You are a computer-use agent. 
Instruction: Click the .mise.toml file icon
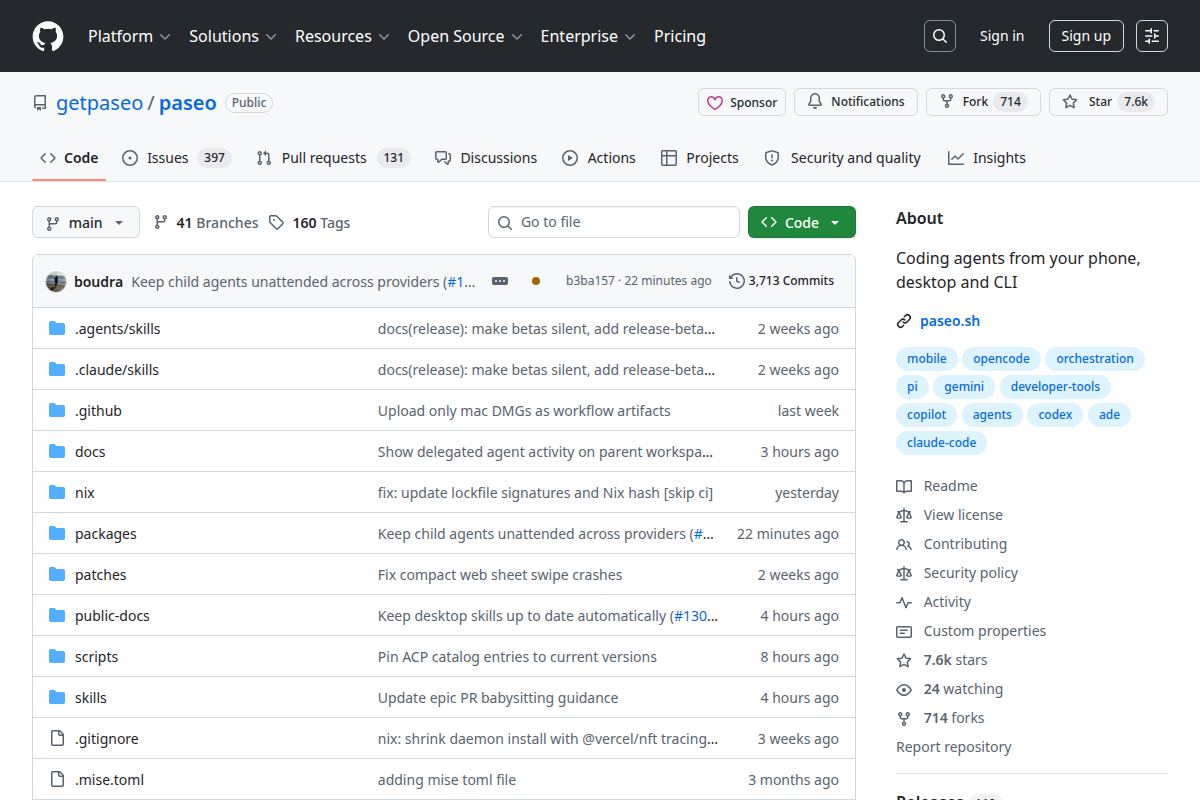(x=57, y=780)
